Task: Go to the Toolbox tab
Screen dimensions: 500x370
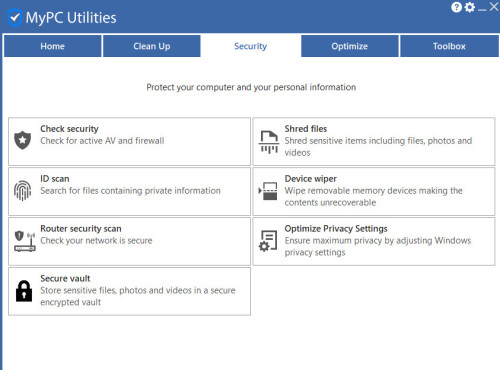Action: pyautogui.click(x=449, y=46)
